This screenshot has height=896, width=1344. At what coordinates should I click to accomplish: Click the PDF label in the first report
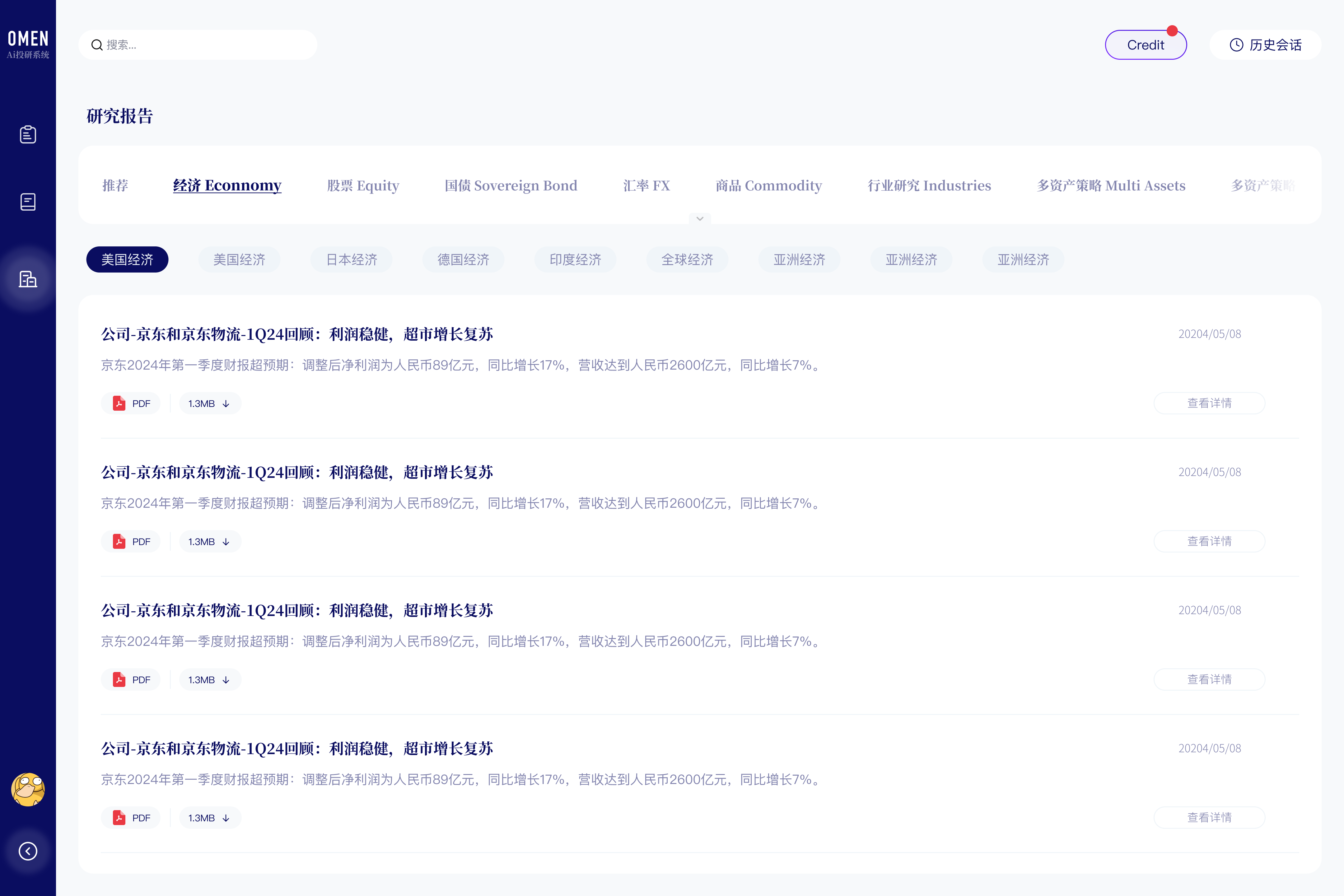pyautogui.click(x=141, y=404)
